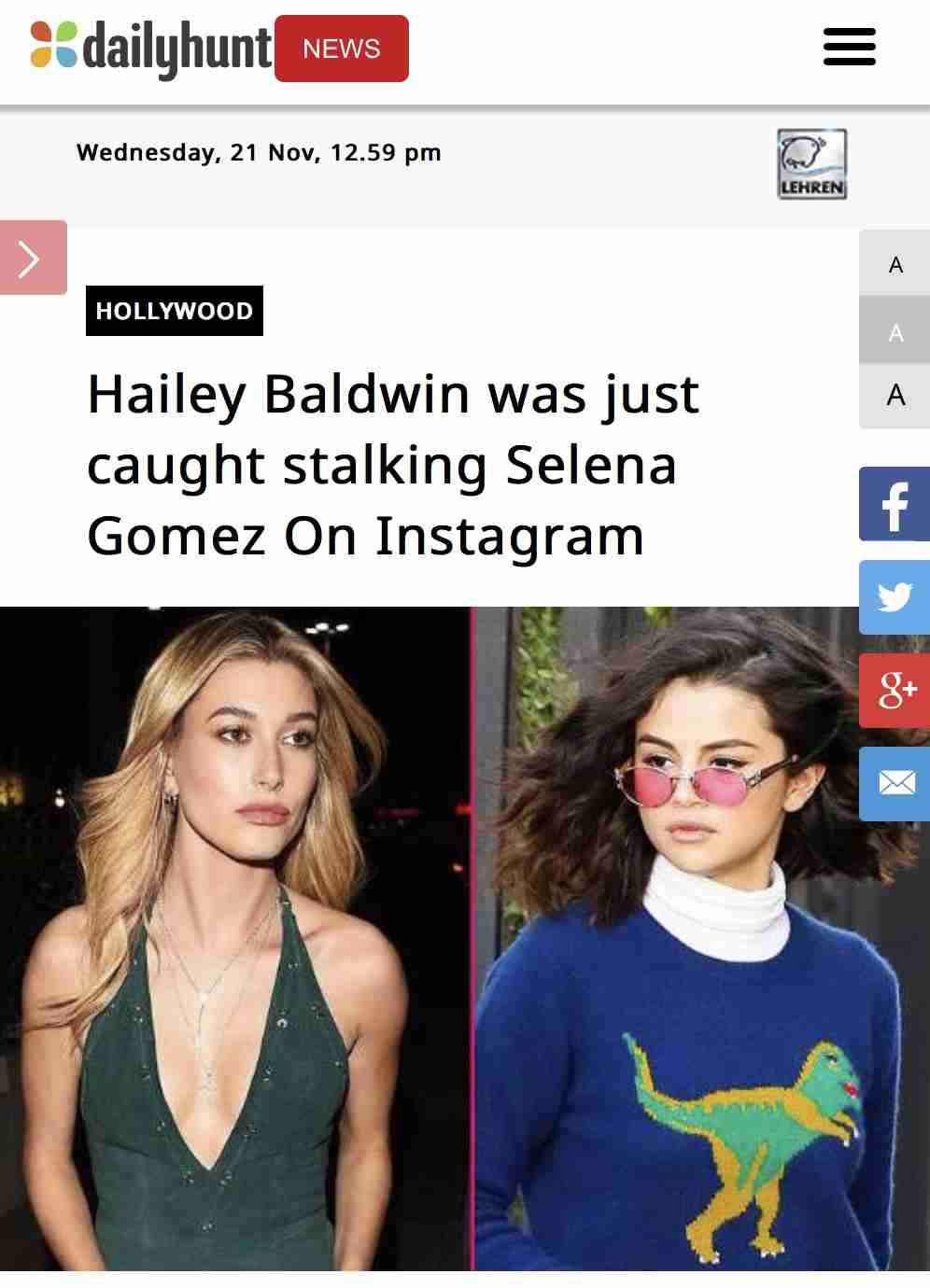Expand the pink side arrow panel

pyautogui.click(x=33, y=258)
